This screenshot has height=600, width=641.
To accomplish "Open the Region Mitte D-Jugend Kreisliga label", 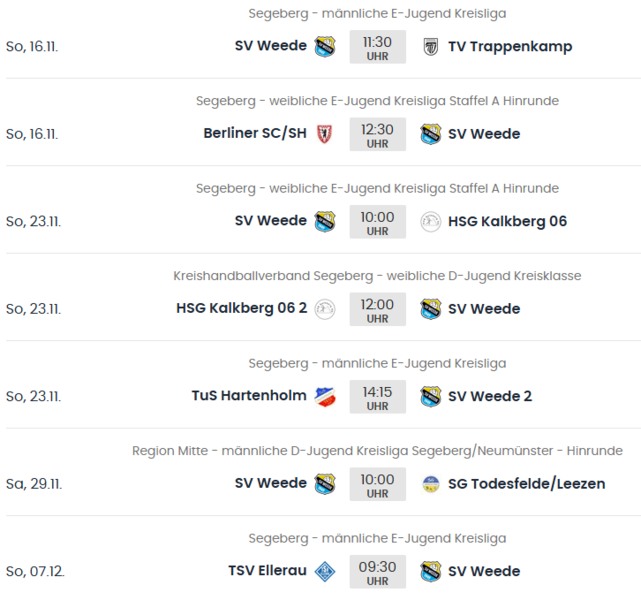I will [x=377, y=451].
